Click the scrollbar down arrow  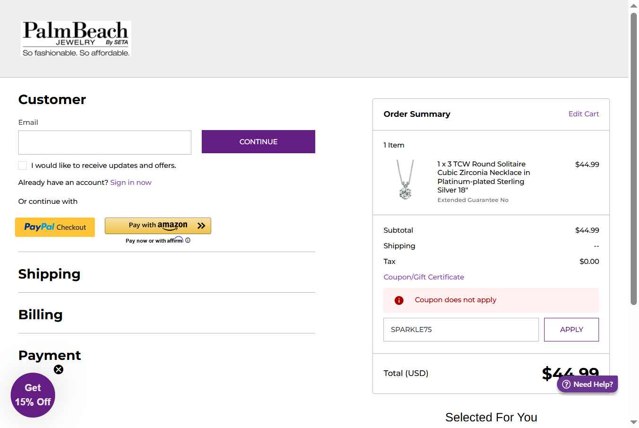634,422
